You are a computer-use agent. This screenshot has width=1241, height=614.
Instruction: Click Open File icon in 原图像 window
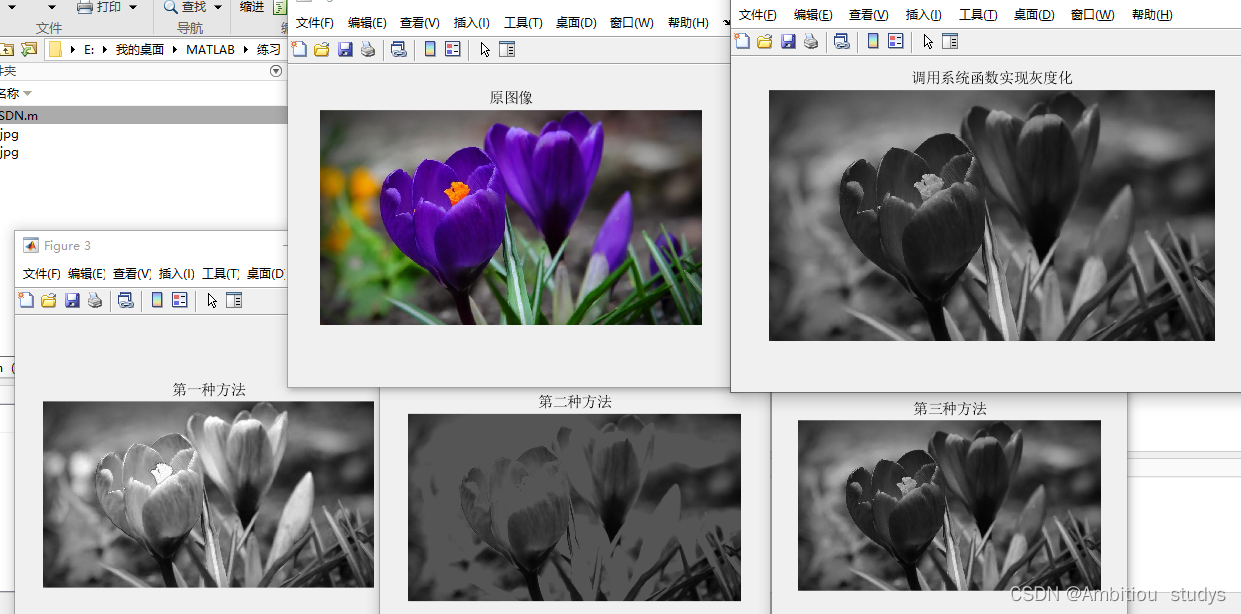pyautogui.click(x=321, y=49)
